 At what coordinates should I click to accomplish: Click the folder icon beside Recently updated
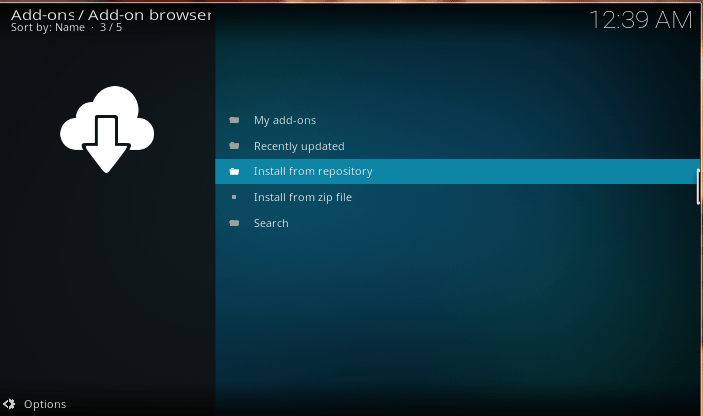point(234,146)
